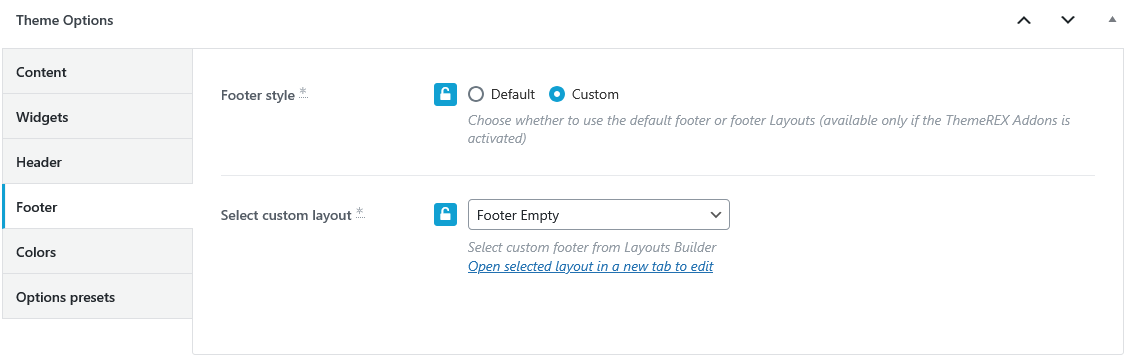The width and height of the screenshot is (1133, 363).
Task: Open the Footer Empty layout dropdown
Action: pyautogui.click(x=599, y=215)
